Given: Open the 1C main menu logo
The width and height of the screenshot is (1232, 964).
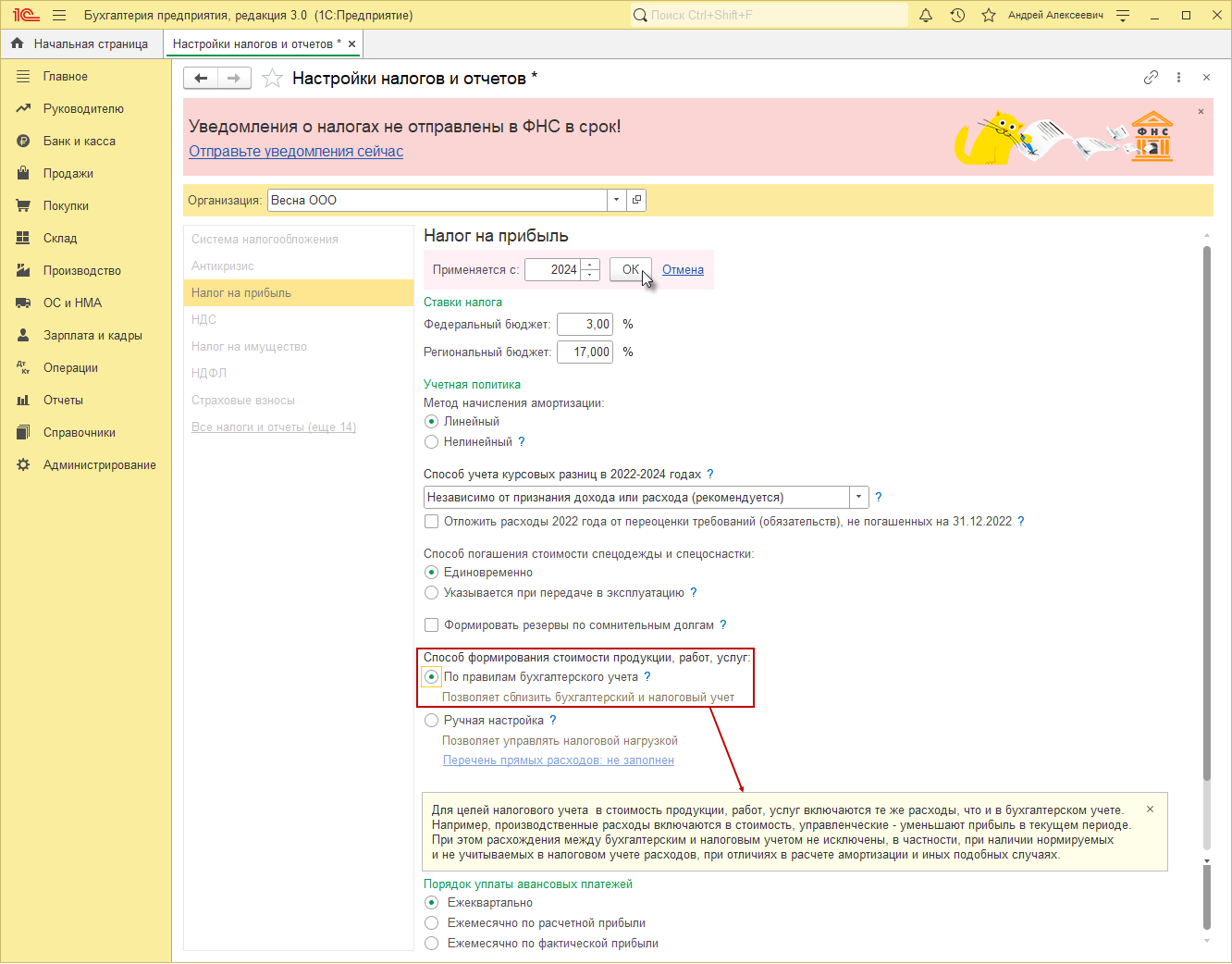Looking at the screenshot, I should coord(25,15).
